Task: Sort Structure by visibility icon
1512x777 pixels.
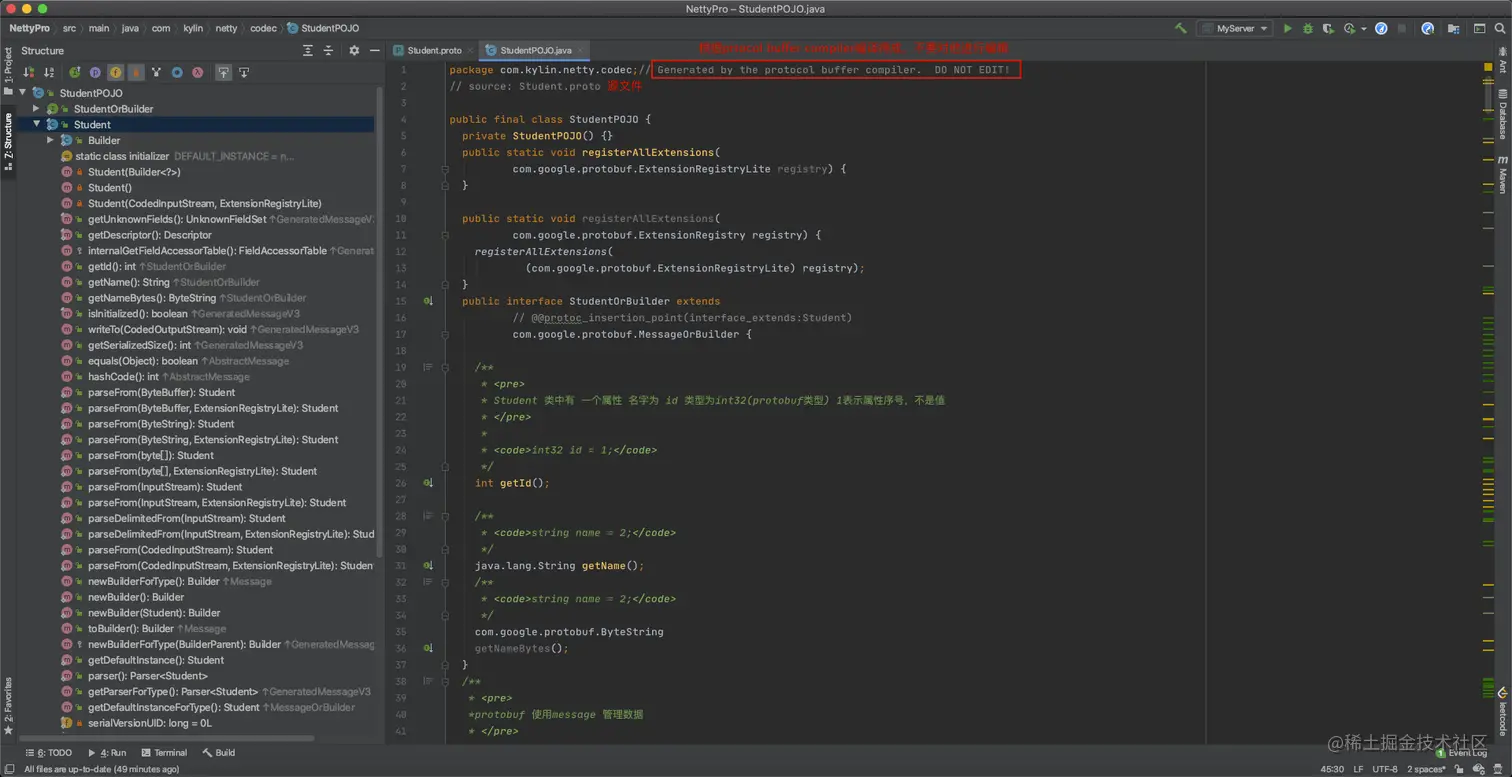Action: [28, 72]
